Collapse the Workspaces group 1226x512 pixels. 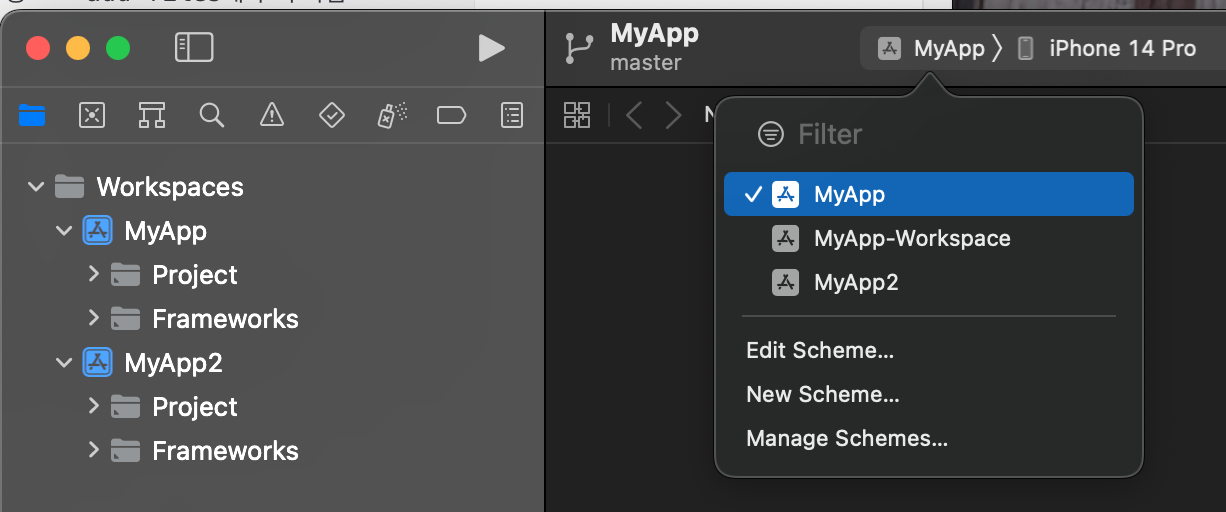(x=36, y=187)
